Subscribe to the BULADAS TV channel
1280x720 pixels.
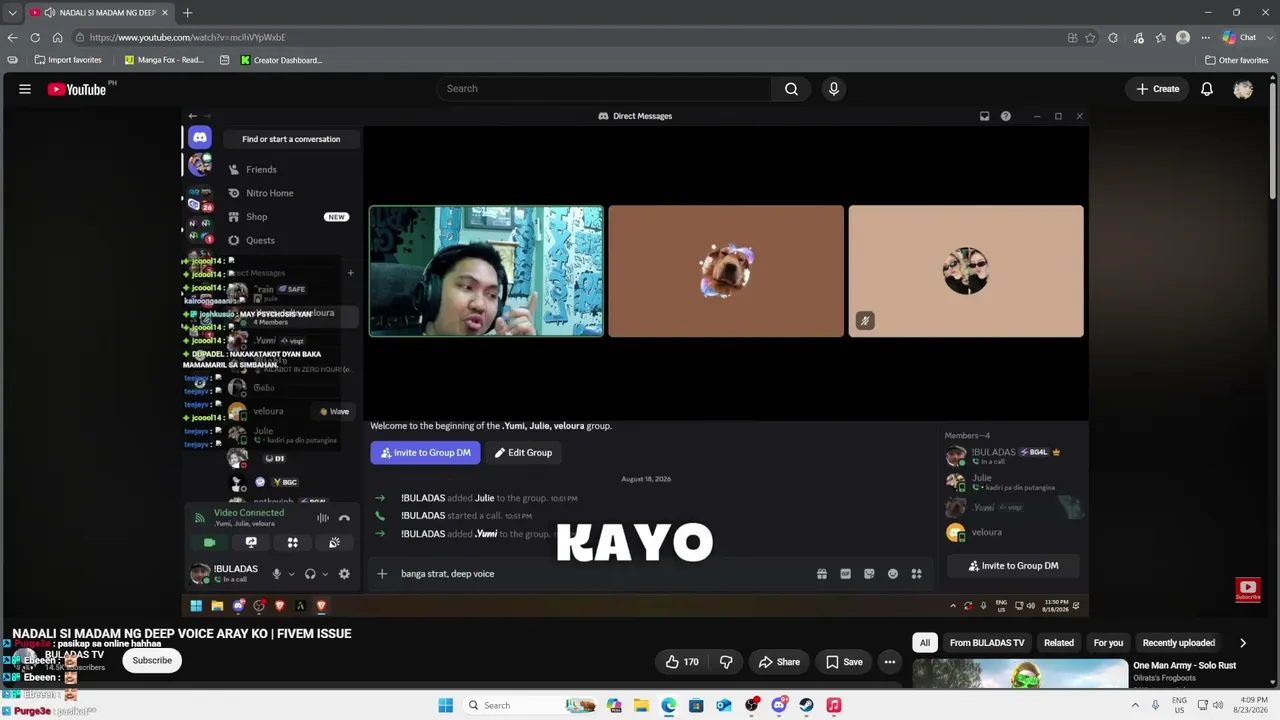pyautogui.click(x=152, y=660)
